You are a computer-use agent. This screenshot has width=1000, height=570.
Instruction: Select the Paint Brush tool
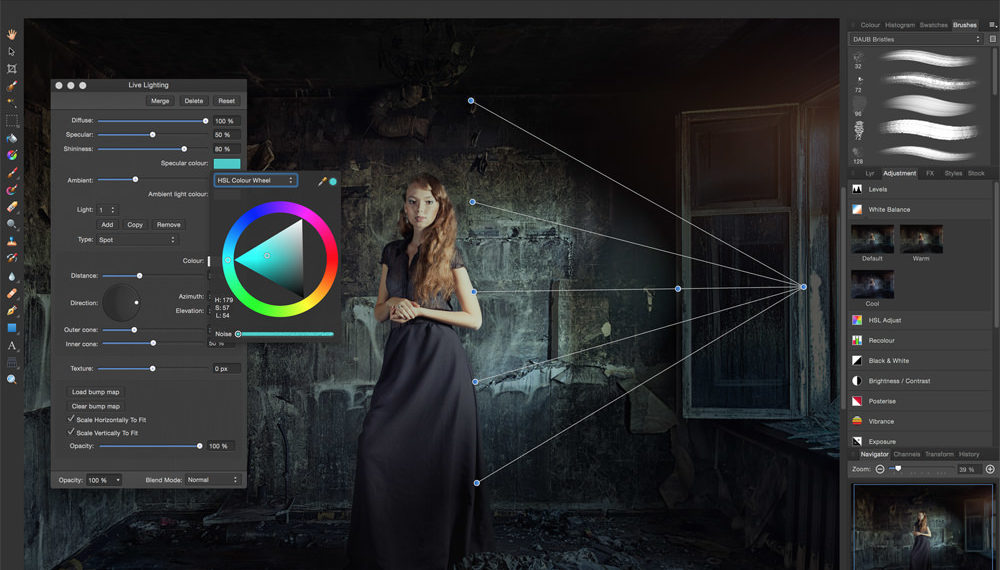pyautogui.click(x=11, y=172)
